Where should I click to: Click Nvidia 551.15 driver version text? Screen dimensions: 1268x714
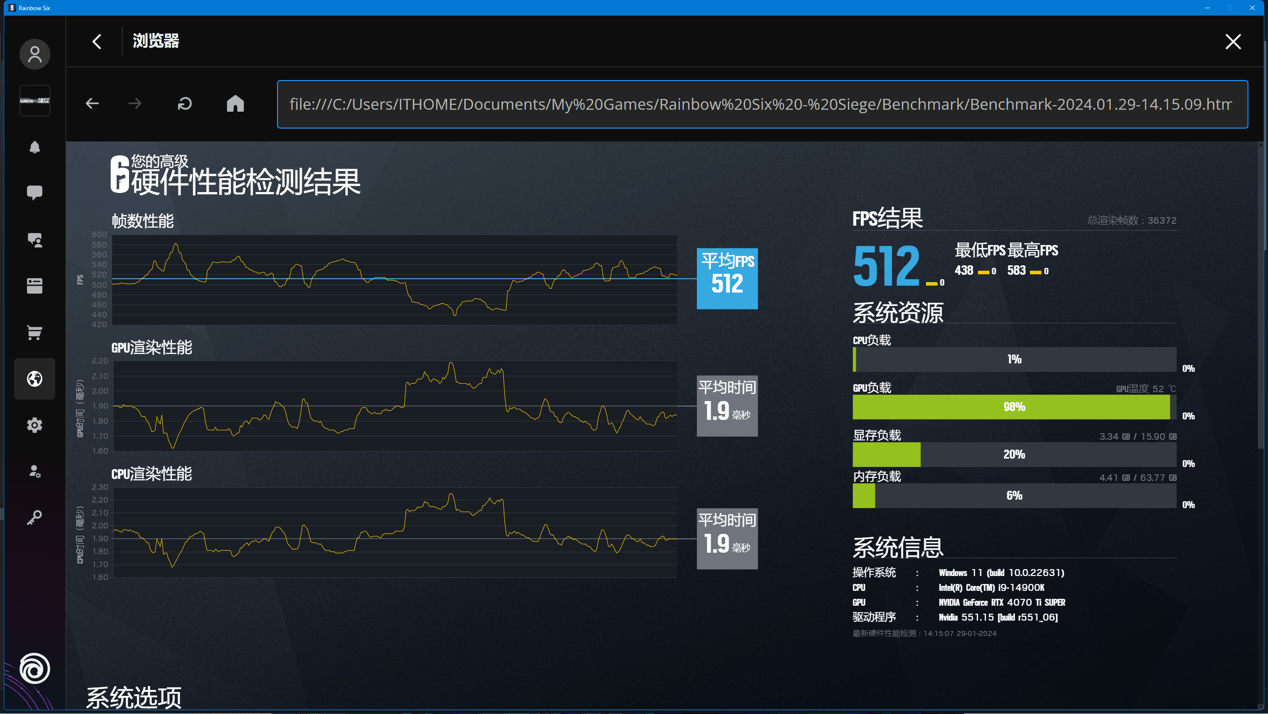point(998,617)
